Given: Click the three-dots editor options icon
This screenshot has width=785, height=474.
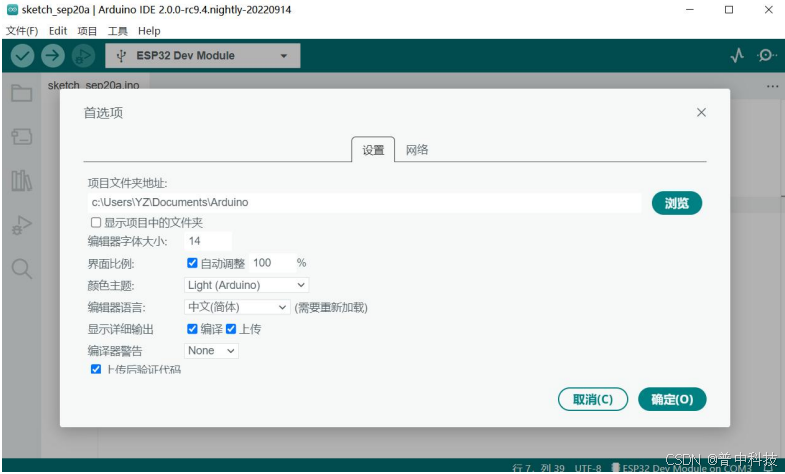Looking at the screenshot, I should tap(772, 86).
